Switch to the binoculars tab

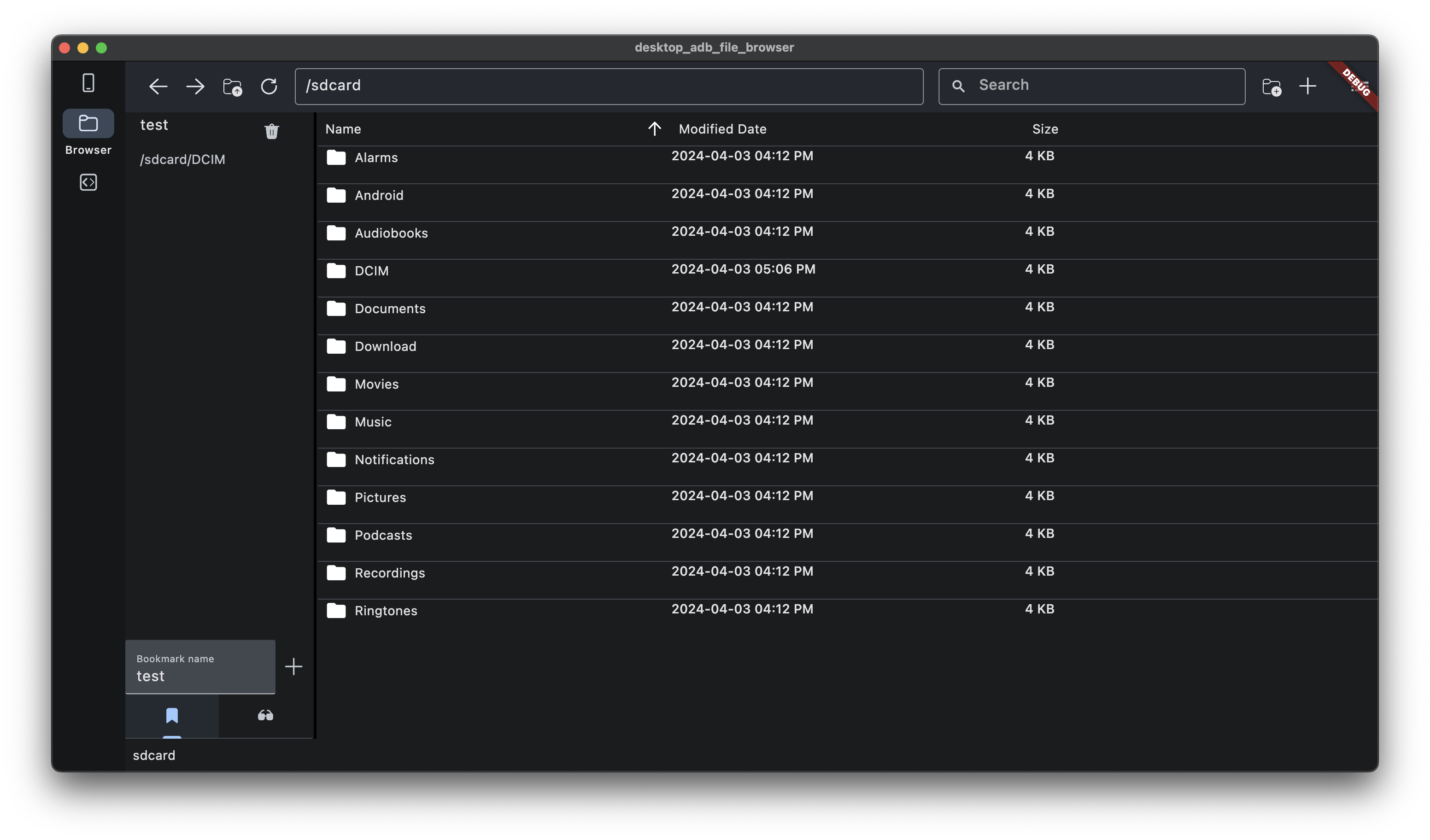pos(265,715)
